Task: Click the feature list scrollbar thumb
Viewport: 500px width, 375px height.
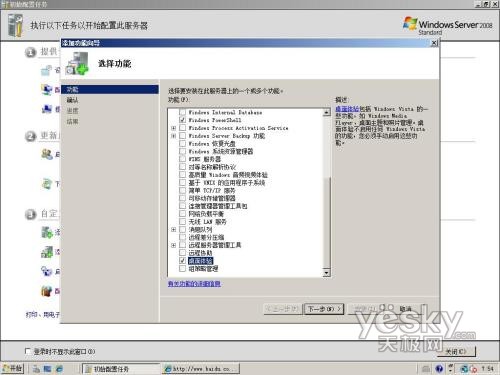Action: click(326, 222)
